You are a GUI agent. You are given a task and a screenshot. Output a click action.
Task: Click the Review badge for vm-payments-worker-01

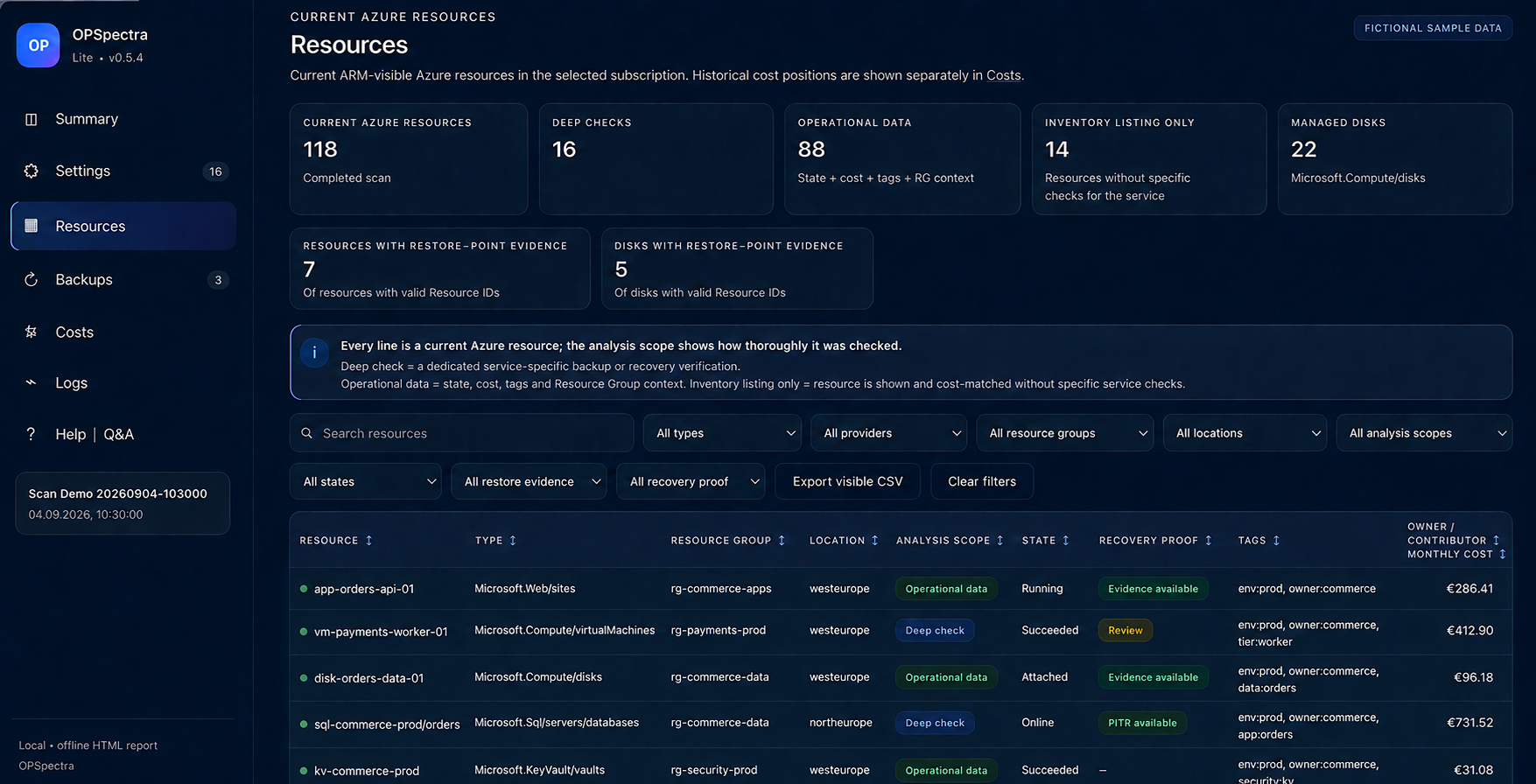pos(1126,630)
